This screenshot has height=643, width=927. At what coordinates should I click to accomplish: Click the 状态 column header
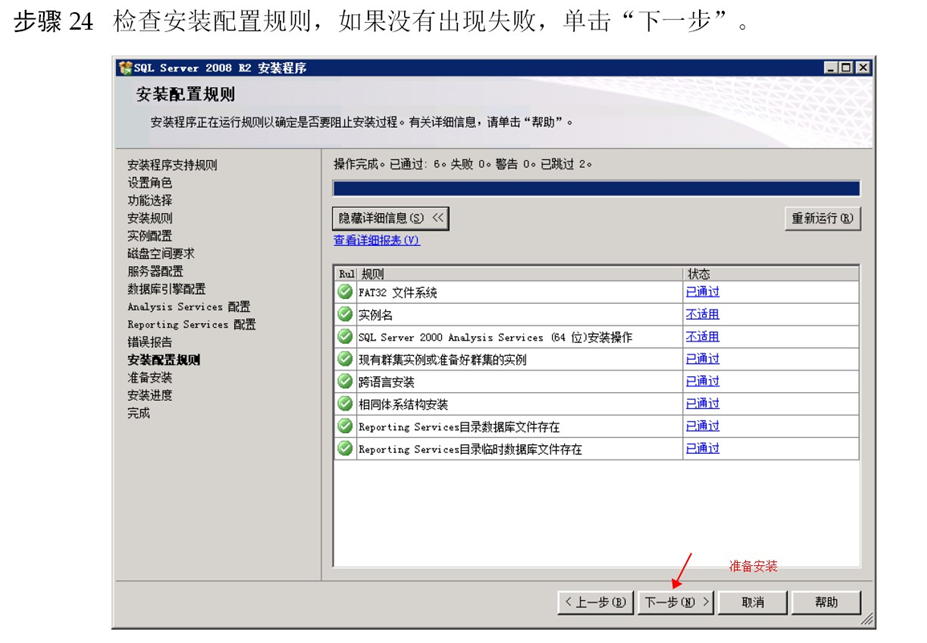click(770, 274)
